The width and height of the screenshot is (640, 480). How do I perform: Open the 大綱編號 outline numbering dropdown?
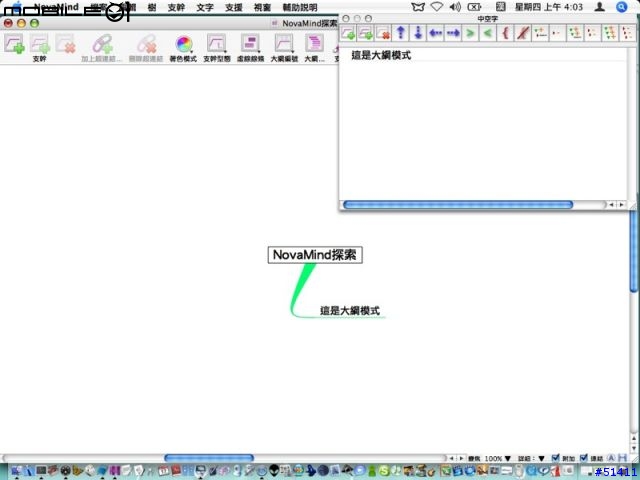tap(284, 44)
